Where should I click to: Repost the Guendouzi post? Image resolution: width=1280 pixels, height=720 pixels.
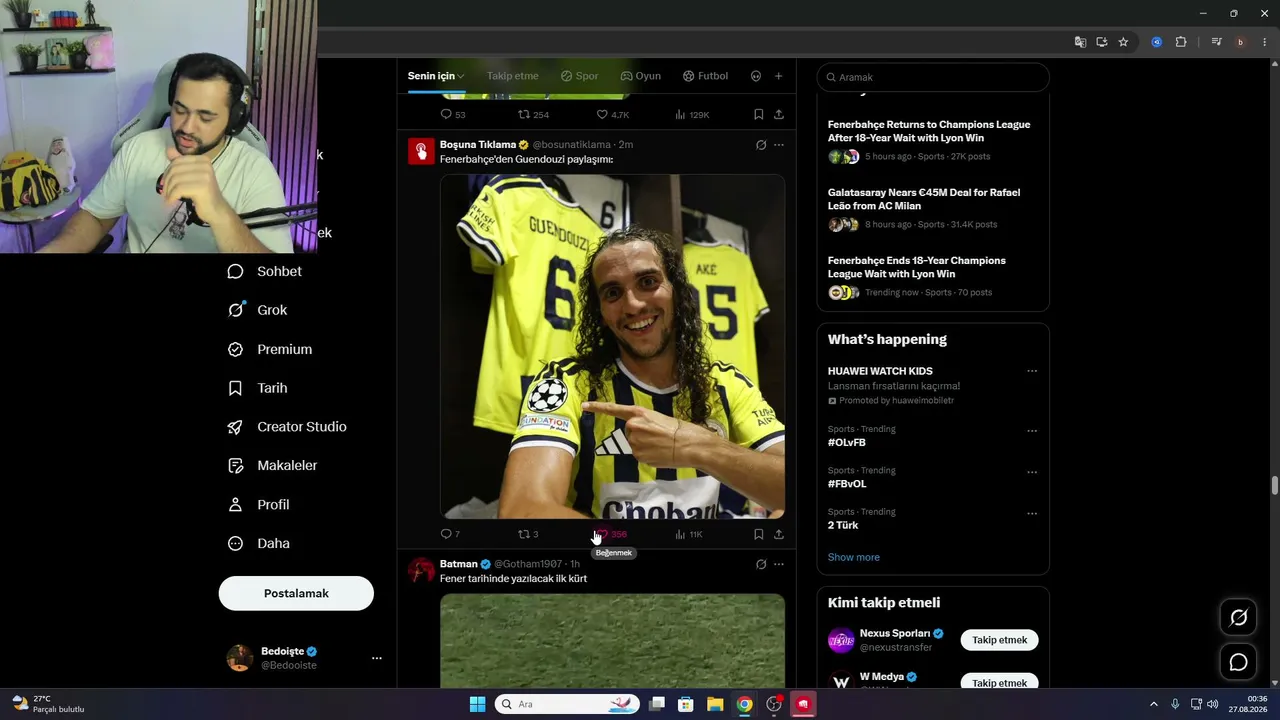528,534
